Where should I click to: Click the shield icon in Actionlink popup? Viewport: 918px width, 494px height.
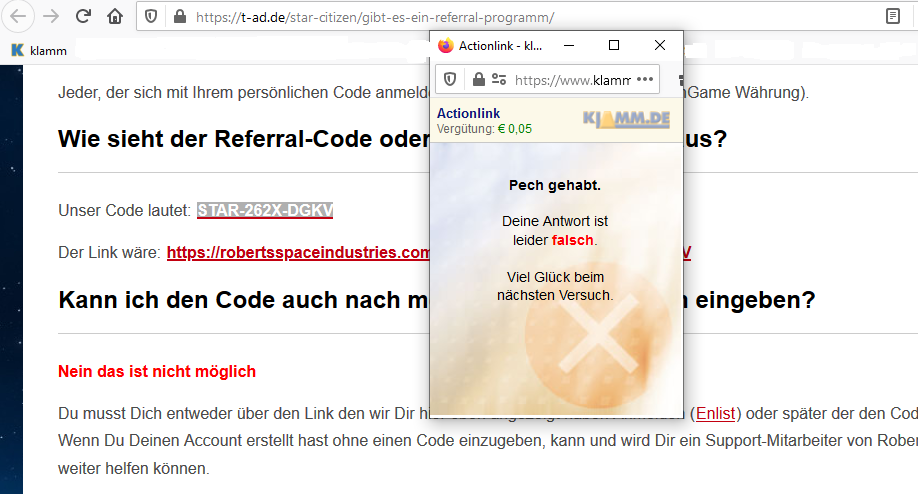[450, 80]
